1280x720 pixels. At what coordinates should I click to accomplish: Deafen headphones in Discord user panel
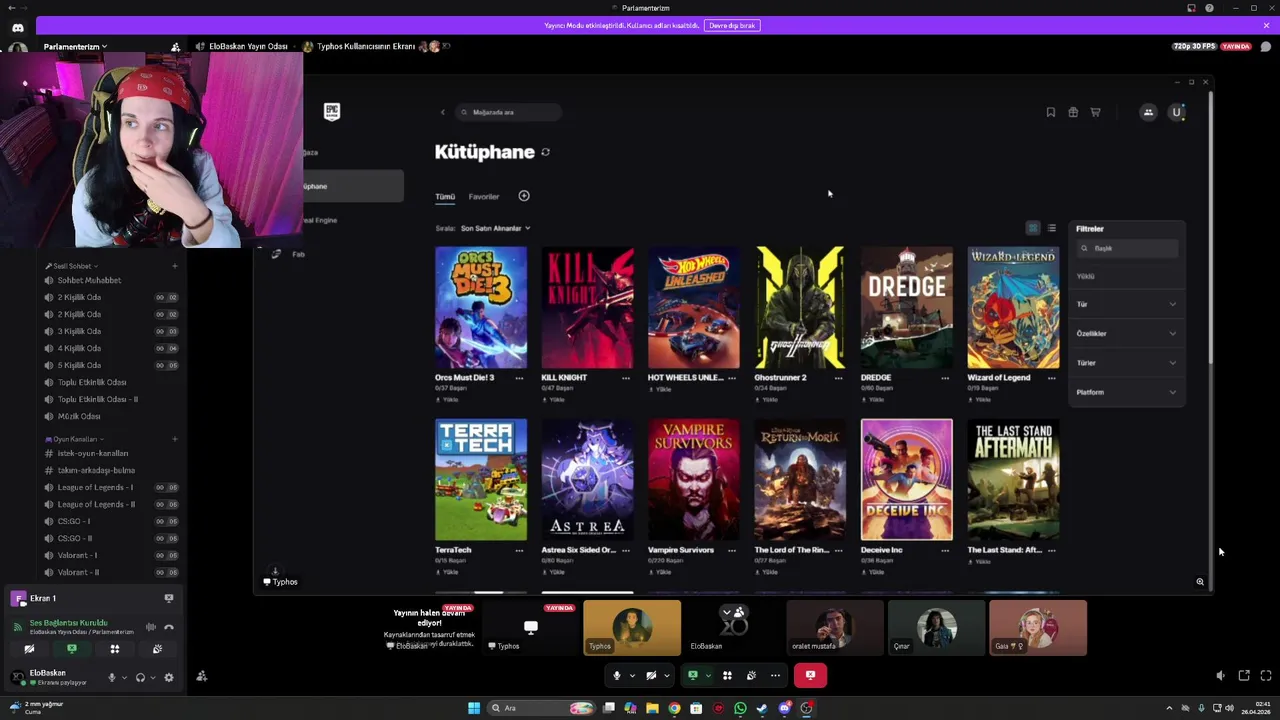(140, 677)
